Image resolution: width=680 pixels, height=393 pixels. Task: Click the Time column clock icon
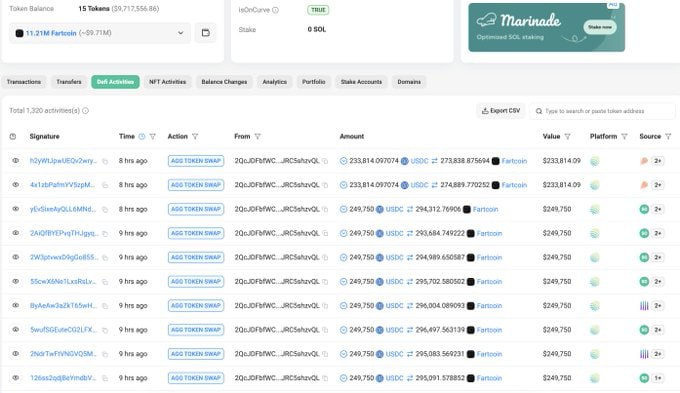[142, 136]
